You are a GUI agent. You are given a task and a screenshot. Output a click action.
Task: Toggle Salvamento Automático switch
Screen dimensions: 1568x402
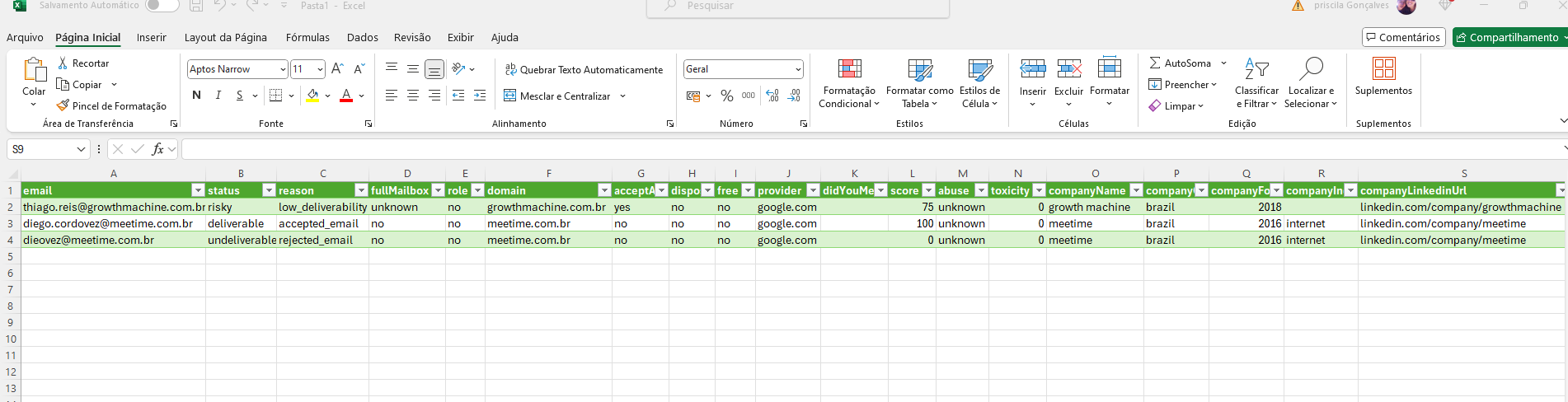(162, 5)
